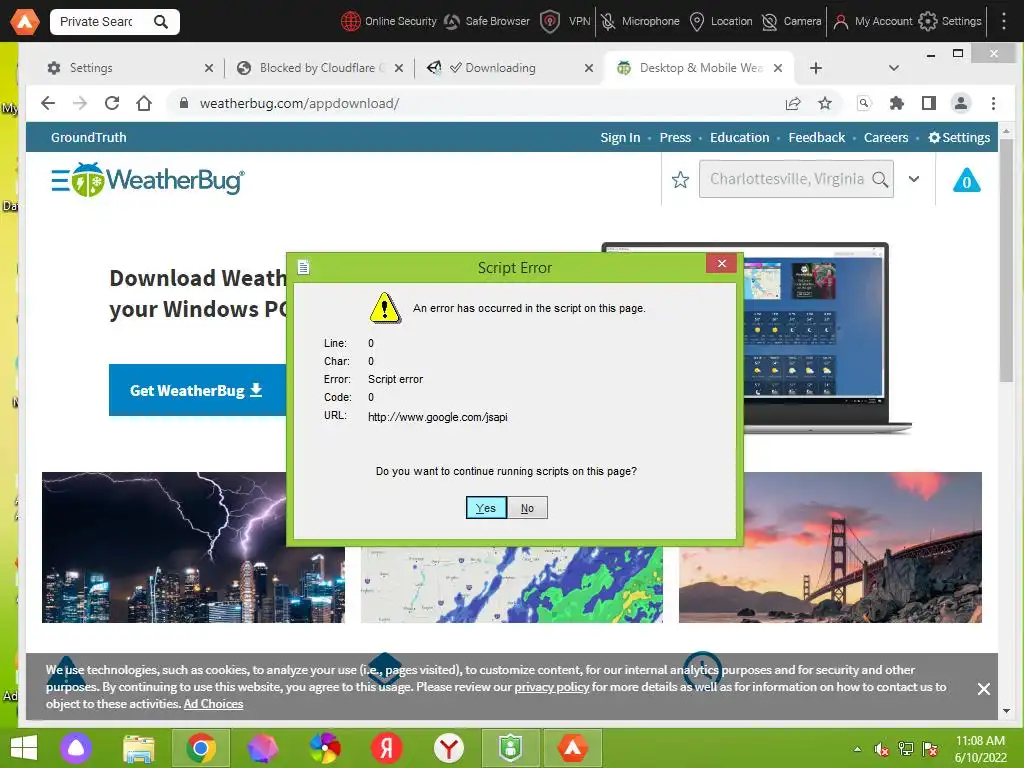Click Yes in Script Error dialog
The height and width of the screenshot is (768, 1024).
pos(486,507)
